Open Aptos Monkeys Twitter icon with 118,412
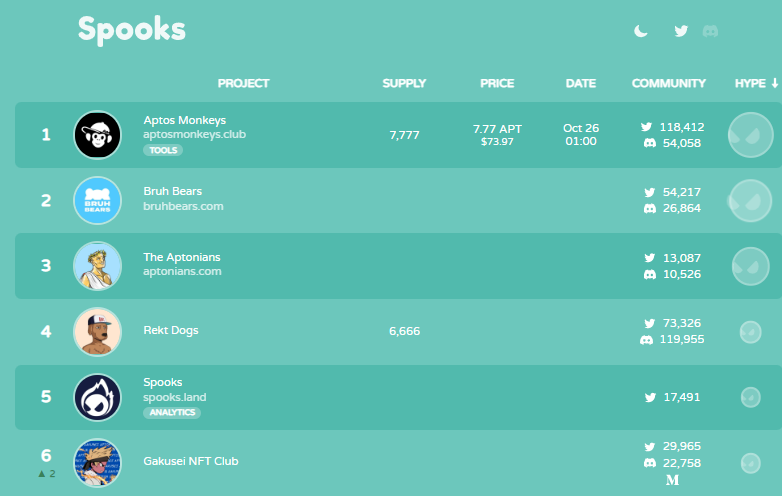 pos(646,127)
